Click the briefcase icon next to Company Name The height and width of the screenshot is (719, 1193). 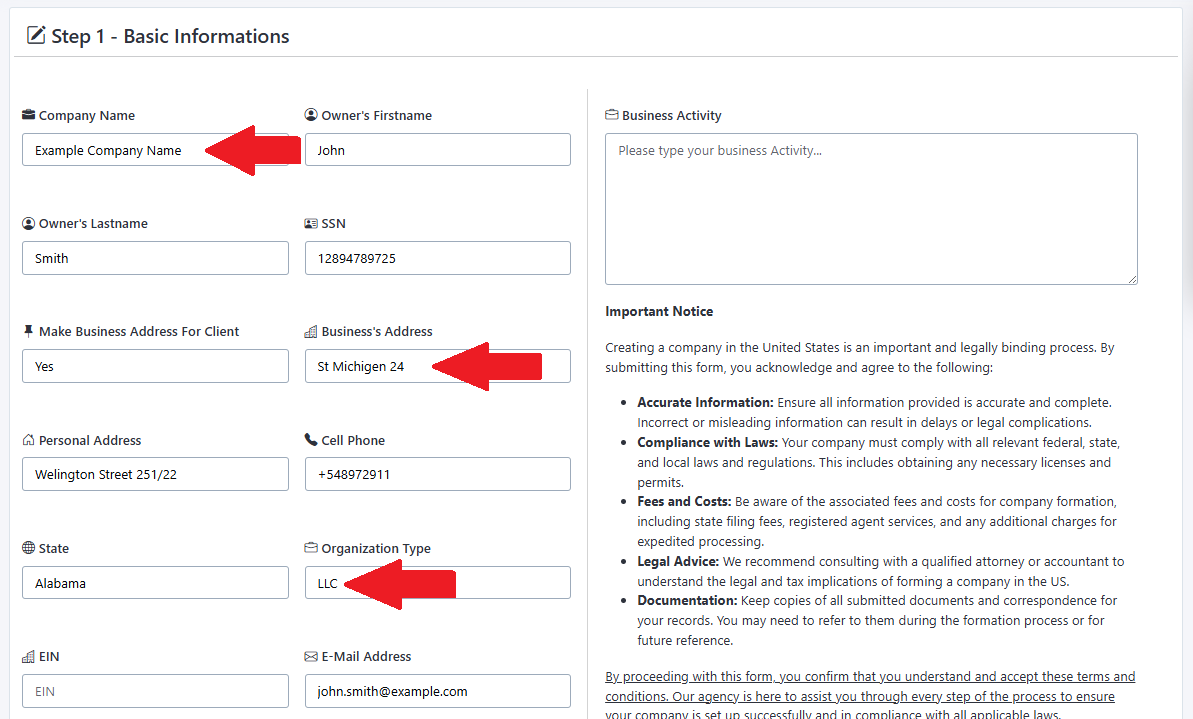click(x=29, y=115)
